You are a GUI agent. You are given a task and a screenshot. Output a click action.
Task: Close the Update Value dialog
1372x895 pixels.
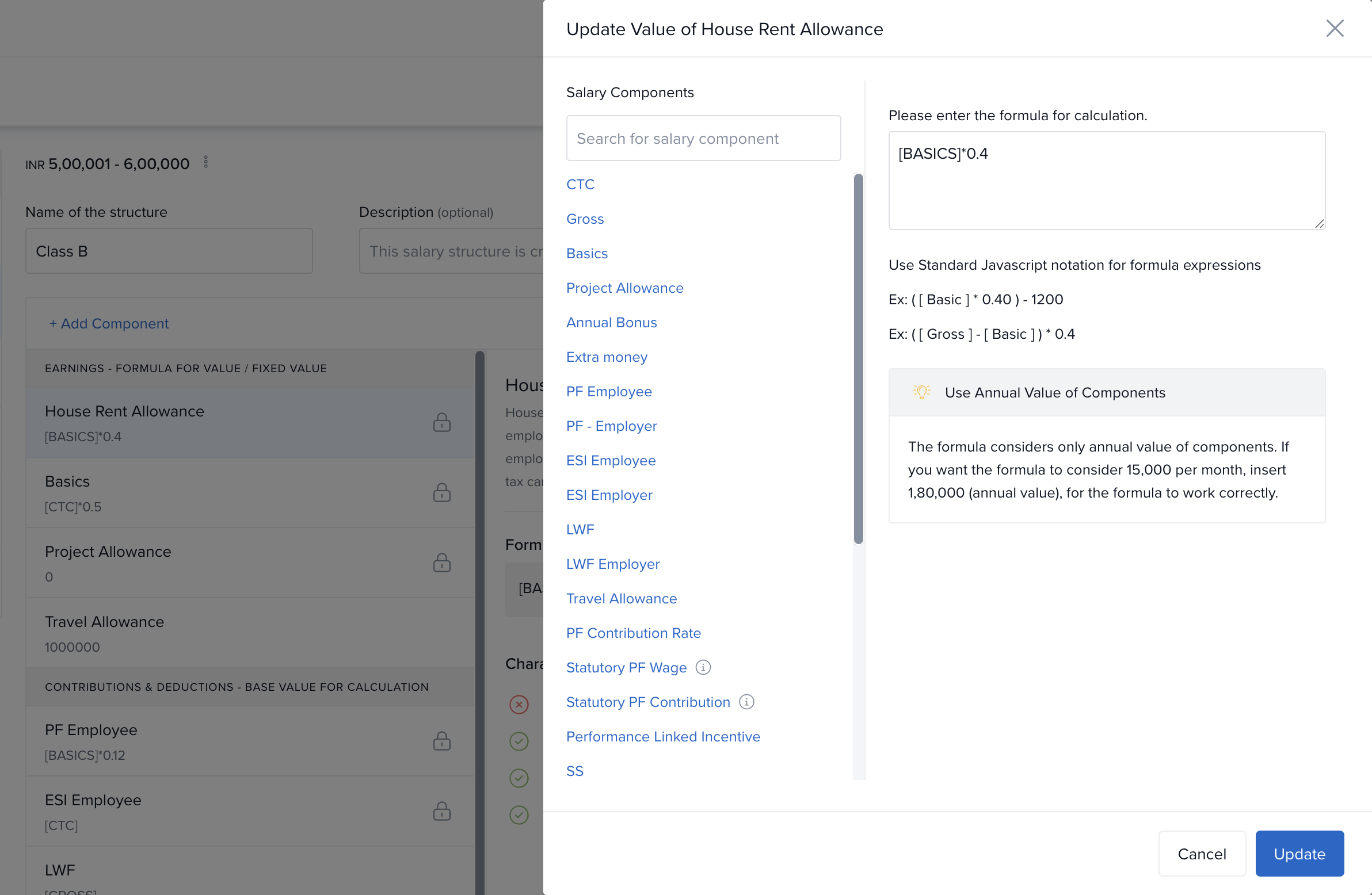click(1335, 28)
